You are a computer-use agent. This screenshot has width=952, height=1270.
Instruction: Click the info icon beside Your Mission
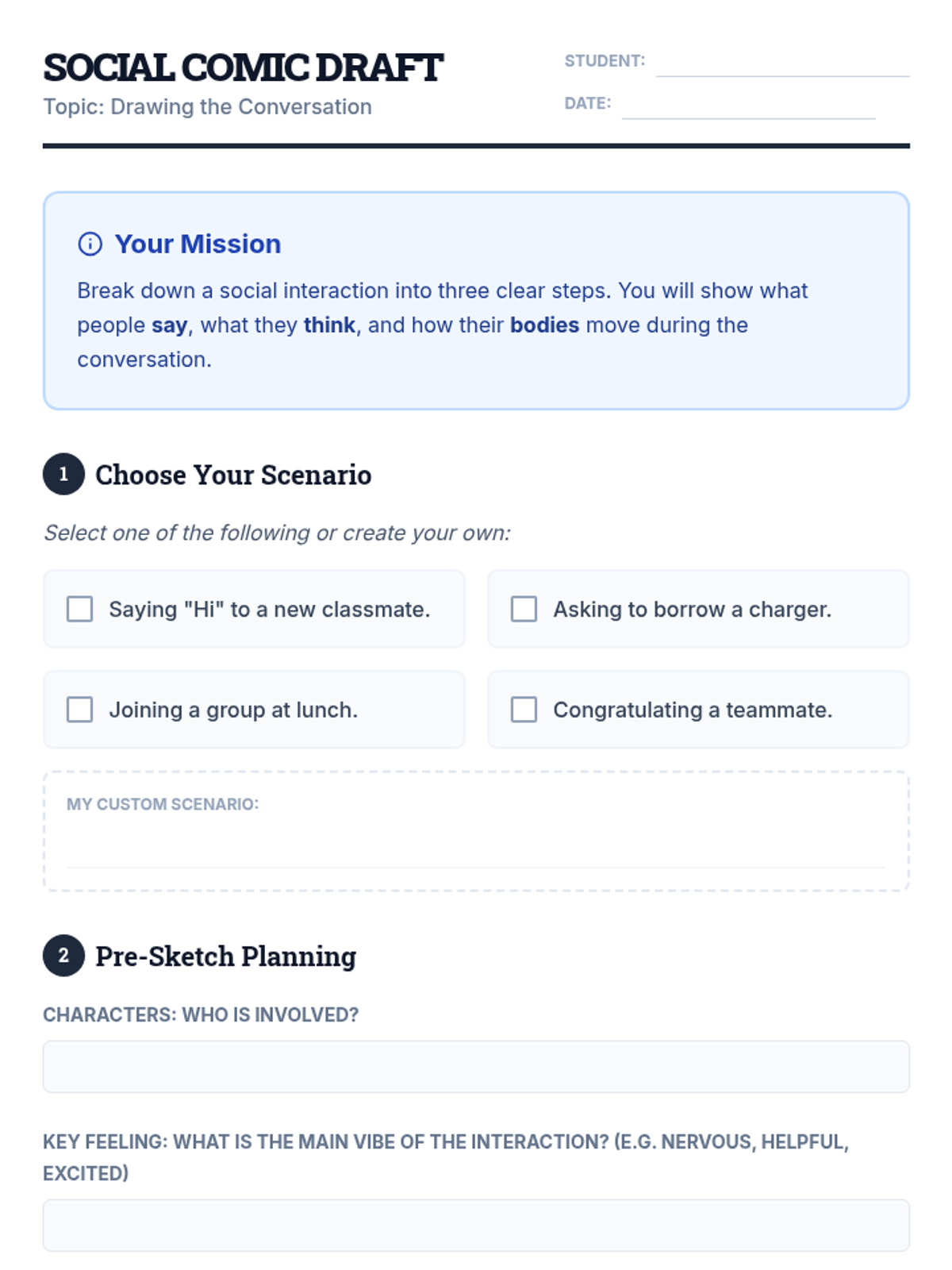(x=90, y=244)
